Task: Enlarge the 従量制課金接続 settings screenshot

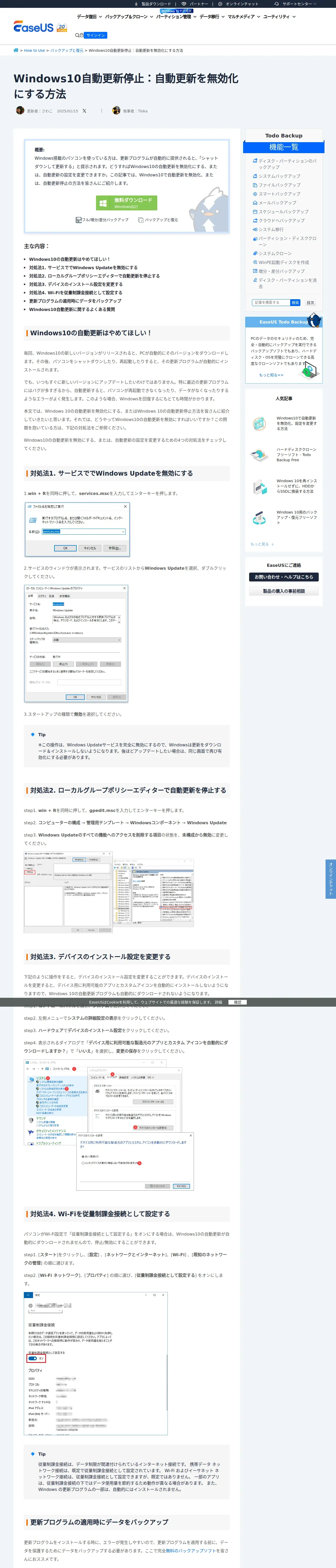Action: pos(96,1363)
